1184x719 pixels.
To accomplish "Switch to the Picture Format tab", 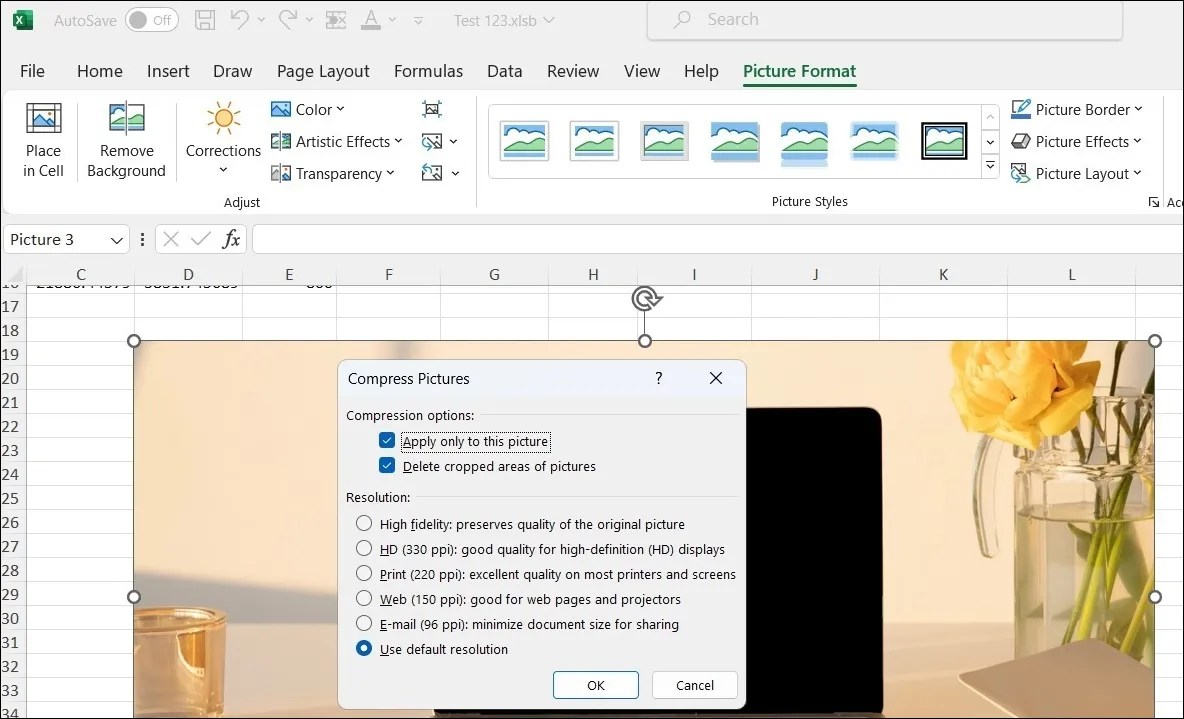I will click(x=799, y=71).
